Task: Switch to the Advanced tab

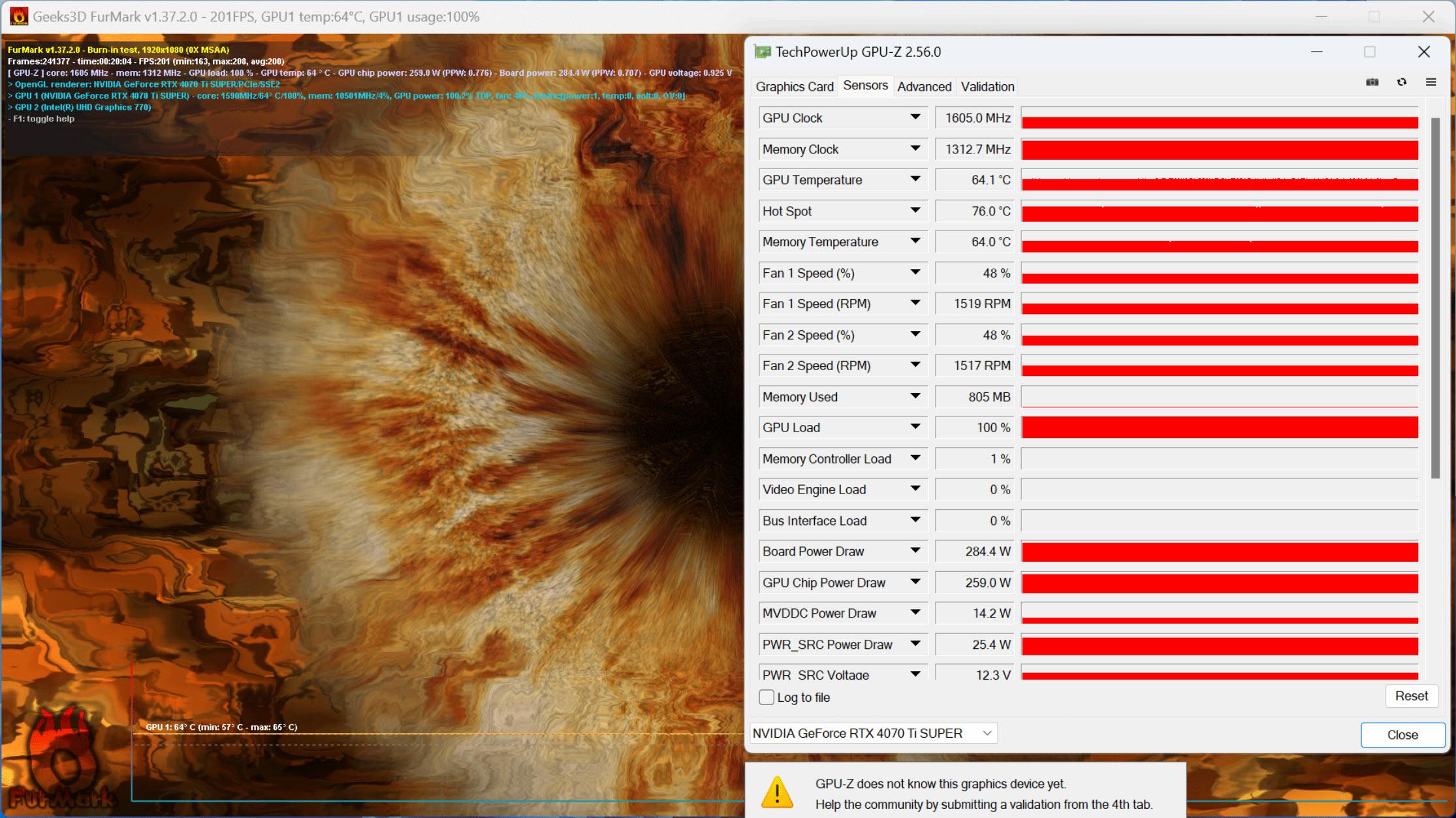Action: point(923,87)
